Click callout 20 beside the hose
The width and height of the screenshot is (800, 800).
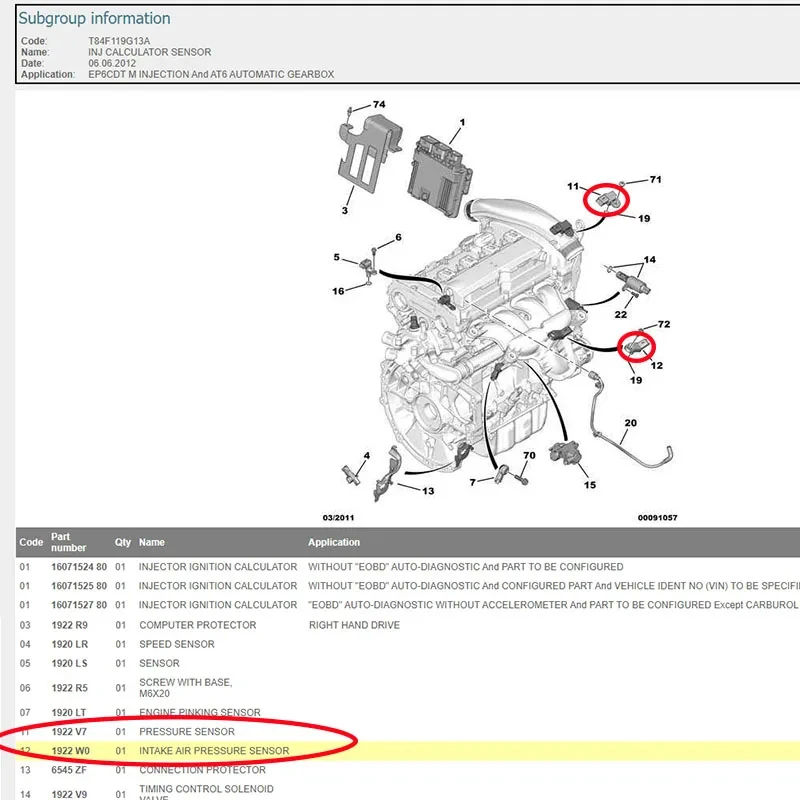(631, 423)
